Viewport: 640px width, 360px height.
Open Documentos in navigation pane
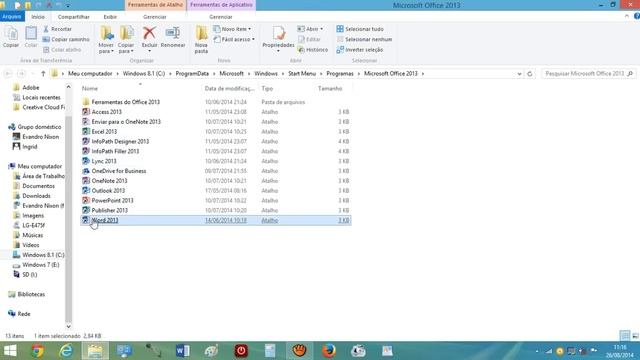coord(38,186)
